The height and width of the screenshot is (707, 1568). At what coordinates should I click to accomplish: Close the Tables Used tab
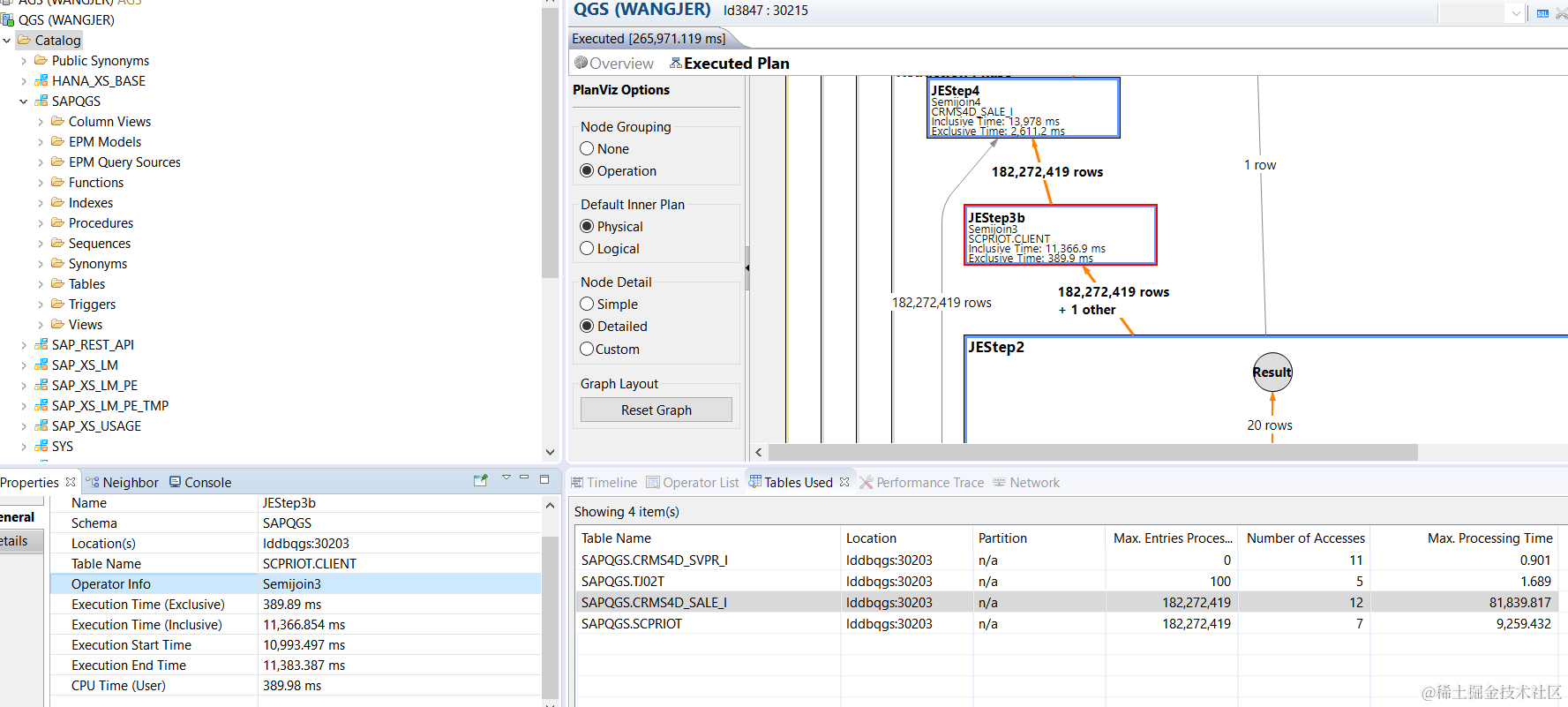point(844,482)
